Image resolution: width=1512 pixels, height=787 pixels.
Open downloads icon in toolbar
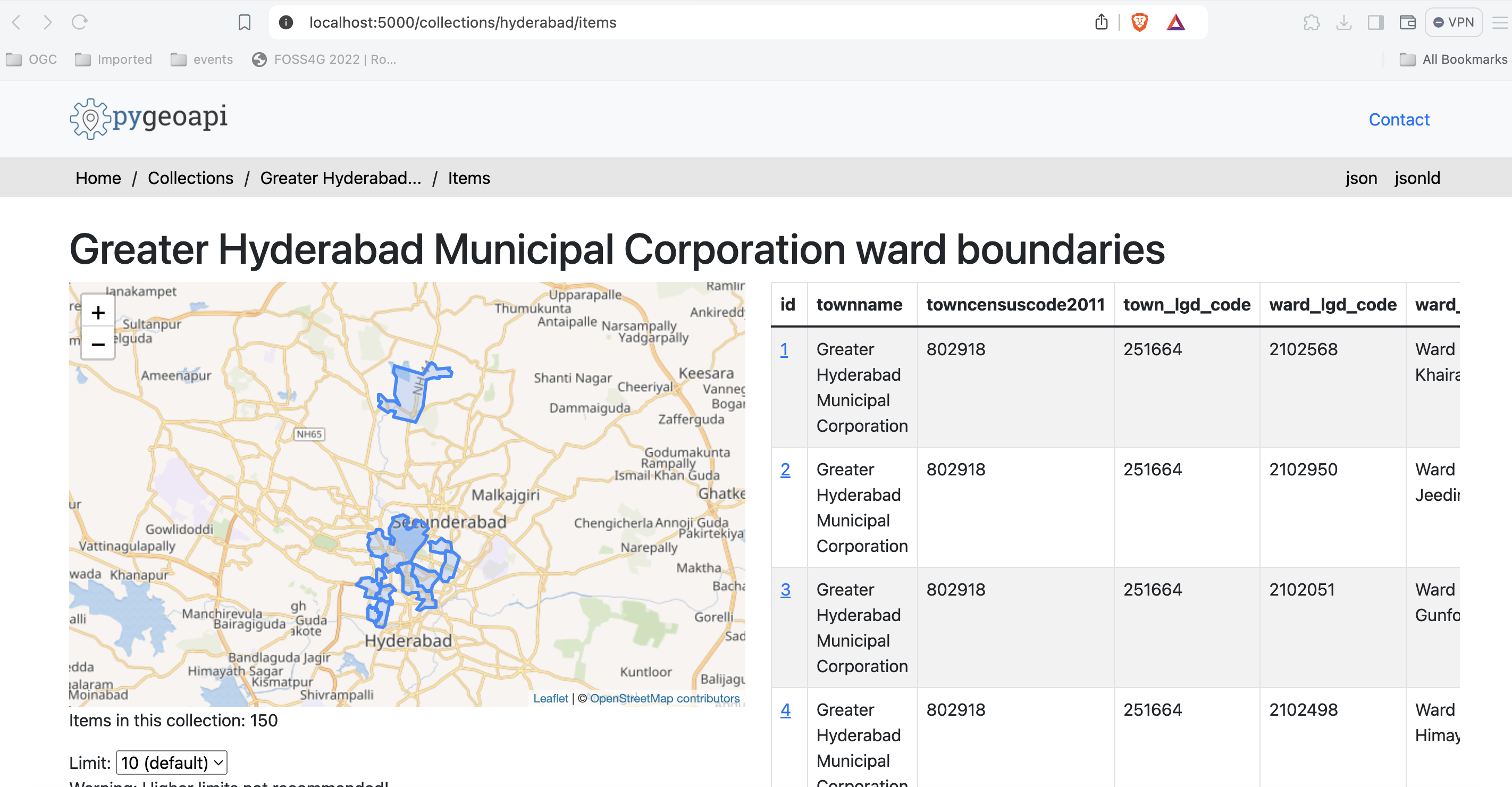tap(1343, 22)
